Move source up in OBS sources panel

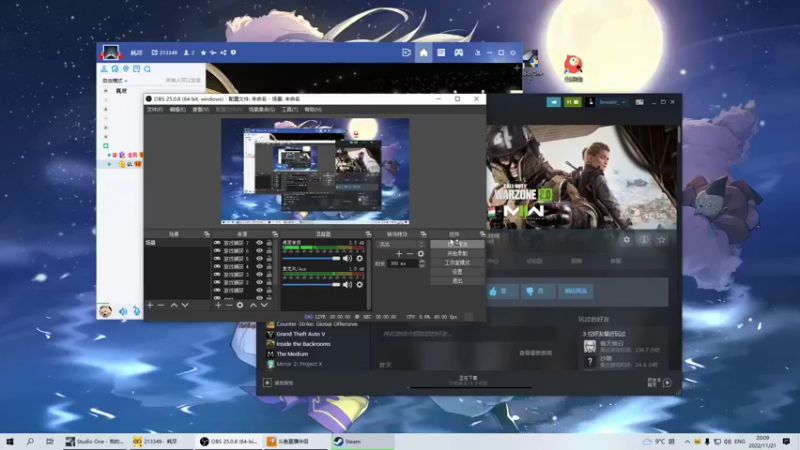point(253,305)
